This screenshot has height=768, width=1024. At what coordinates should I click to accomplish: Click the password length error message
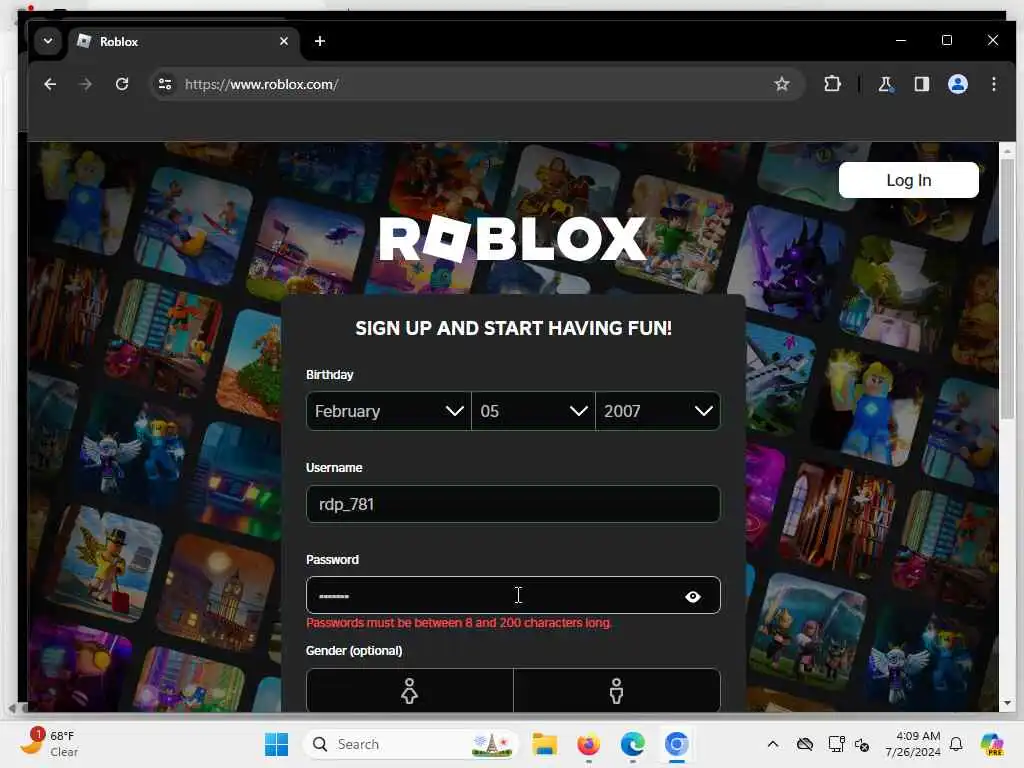click(x=459, y=622)
